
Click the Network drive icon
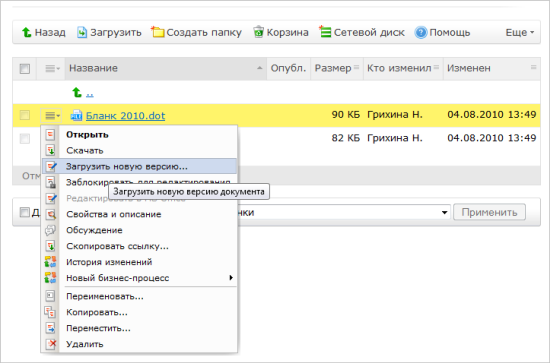pyautogui.click(x=325, y=32)
